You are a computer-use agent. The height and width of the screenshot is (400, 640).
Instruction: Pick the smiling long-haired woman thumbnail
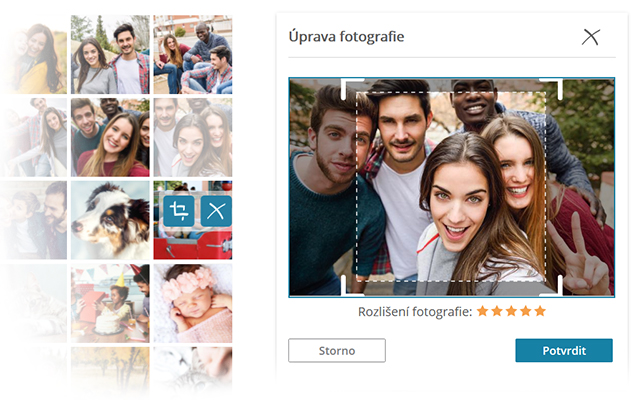tap(192, 137)
